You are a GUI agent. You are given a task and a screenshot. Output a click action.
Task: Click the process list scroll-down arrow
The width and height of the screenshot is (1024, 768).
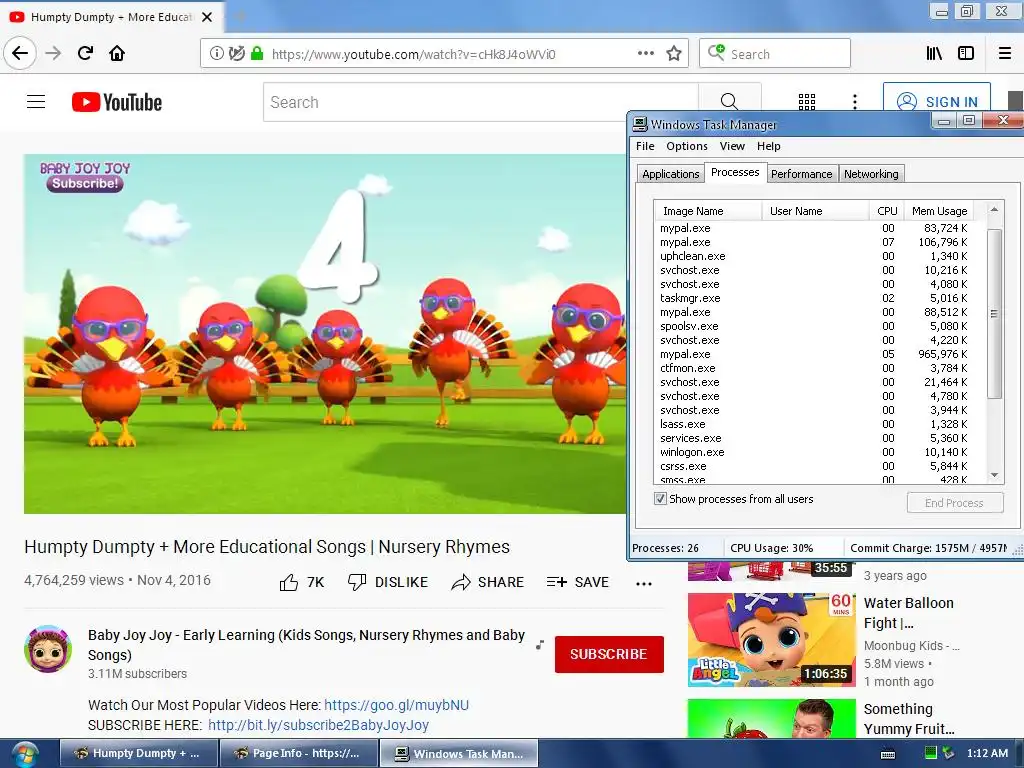tap(994, 475)
